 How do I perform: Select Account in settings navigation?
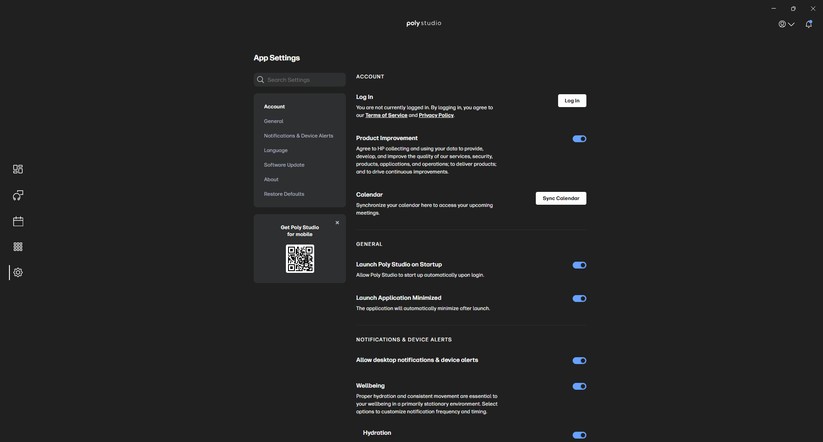coord(274,107)
